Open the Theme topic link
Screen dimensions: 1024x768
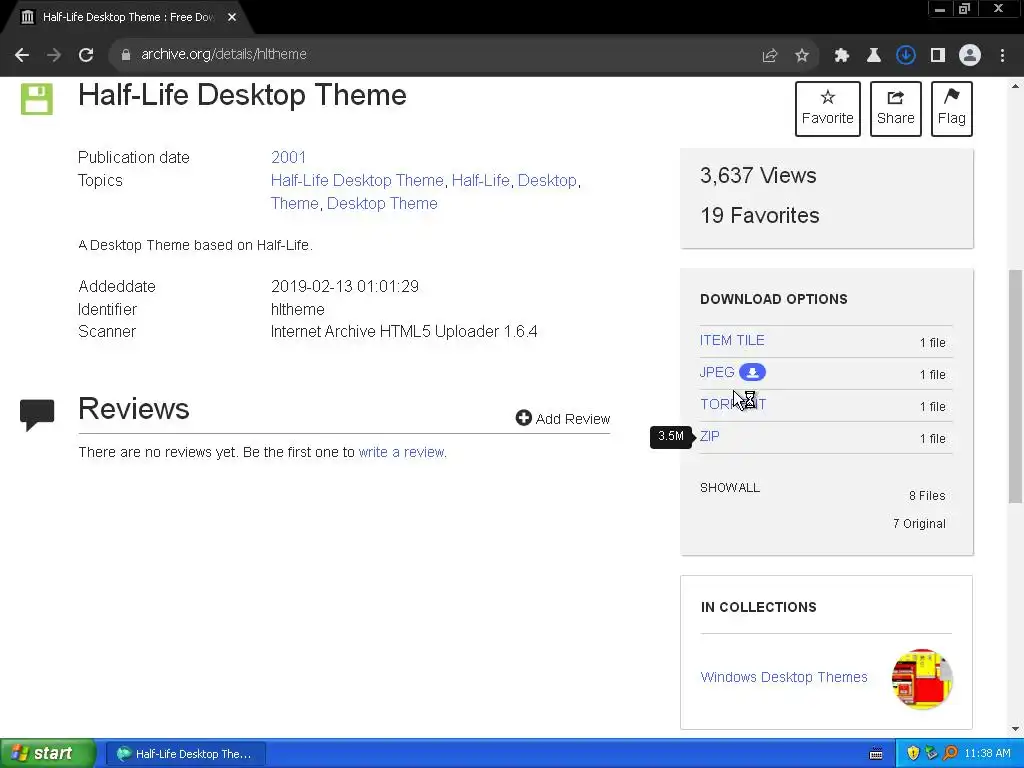[295, 203]
